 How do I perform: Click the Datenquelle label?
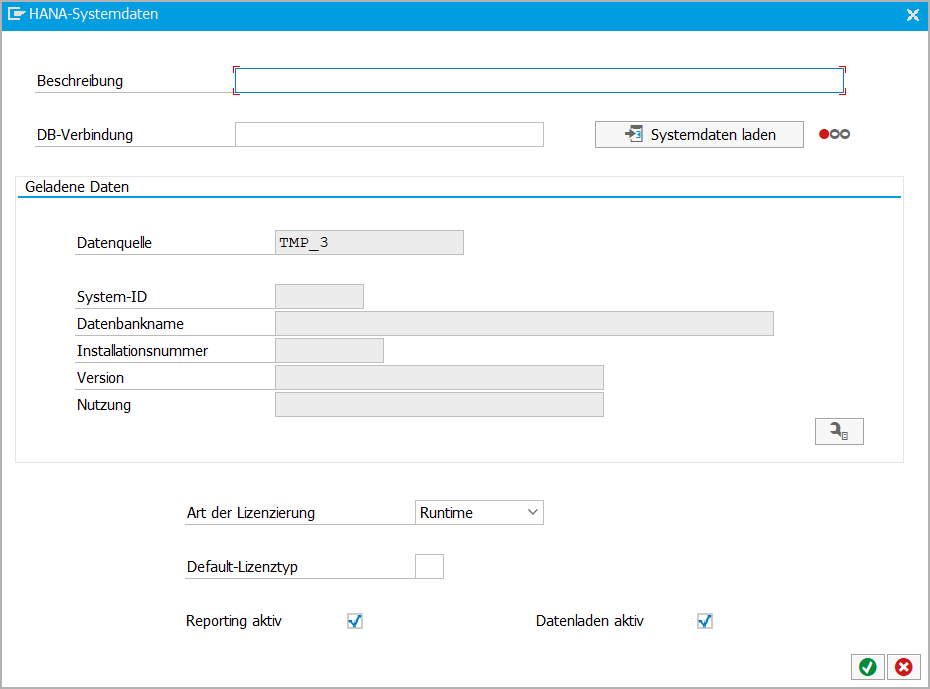coord(114,243)
